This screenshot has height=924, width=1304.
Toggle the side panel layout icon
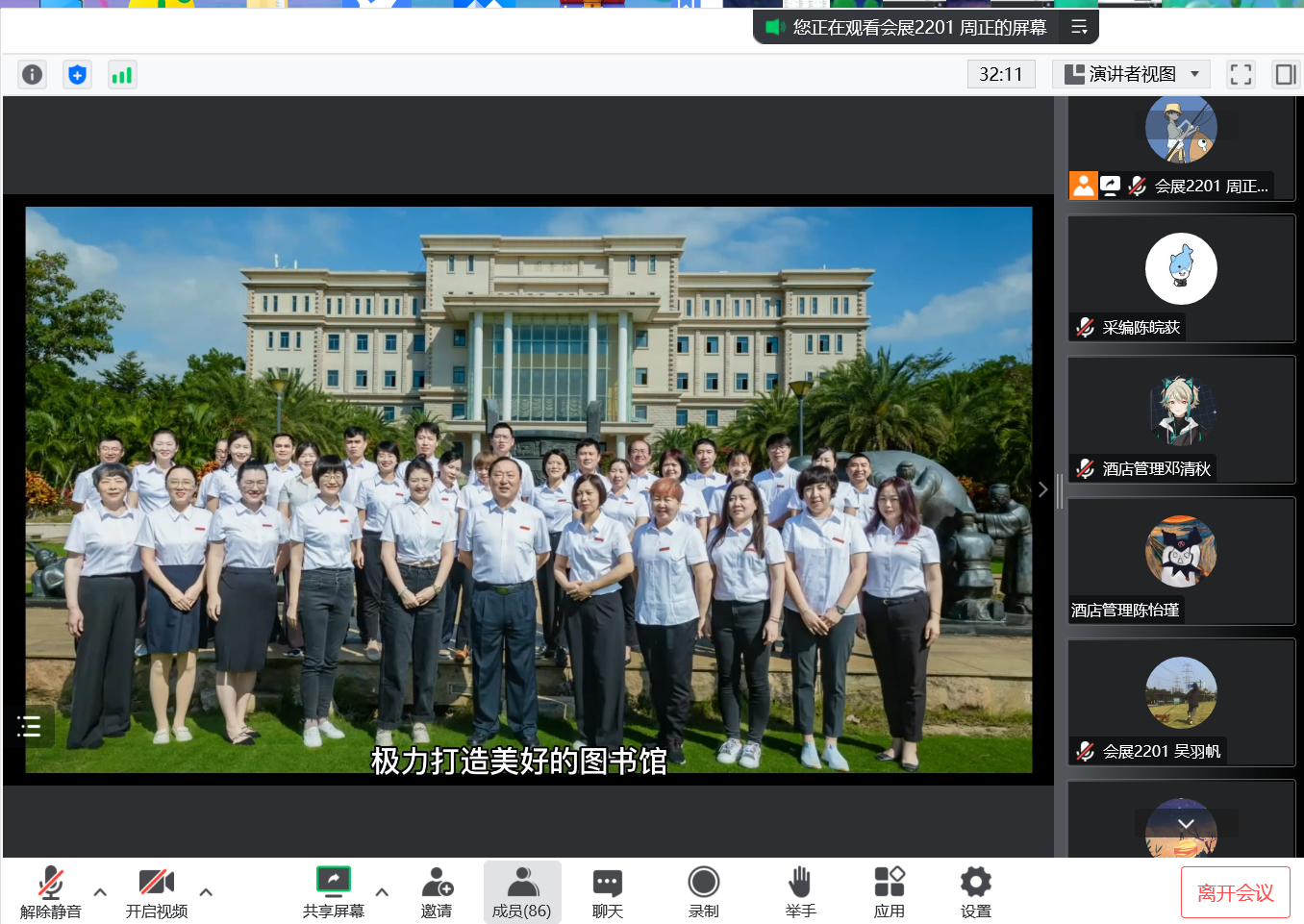click(1285, 74)
